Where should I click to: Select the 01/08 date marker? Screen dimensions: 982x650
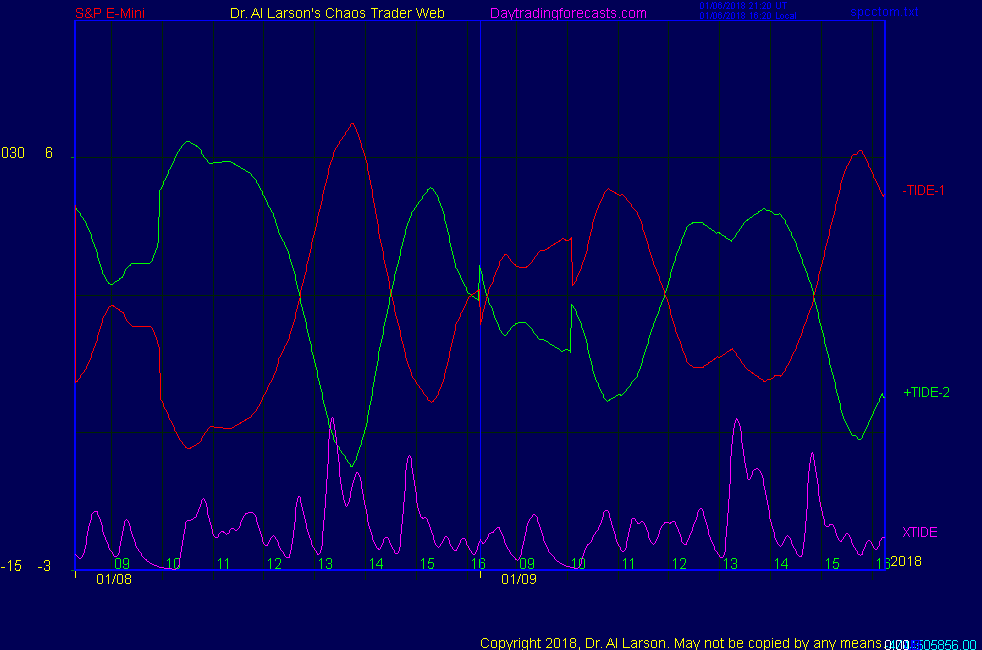click(114, 579)
